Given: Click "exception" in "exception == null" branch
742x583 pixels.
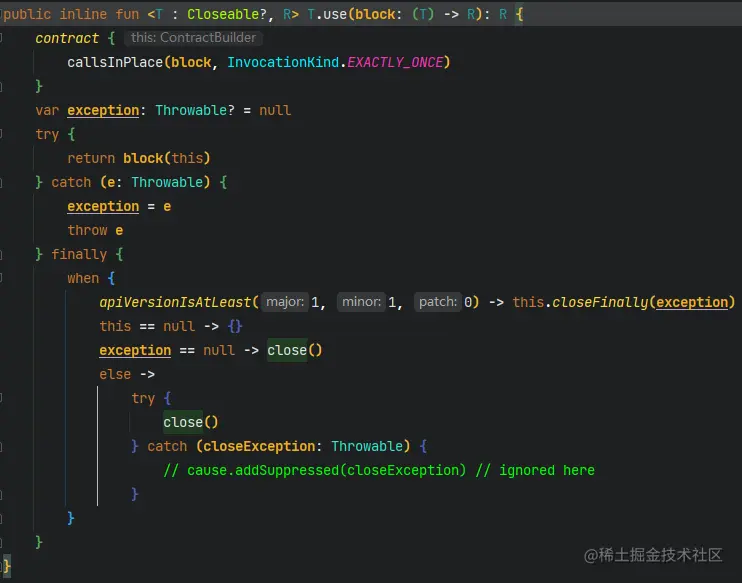Looking at the screenshot, I should [x=135, y=351].
